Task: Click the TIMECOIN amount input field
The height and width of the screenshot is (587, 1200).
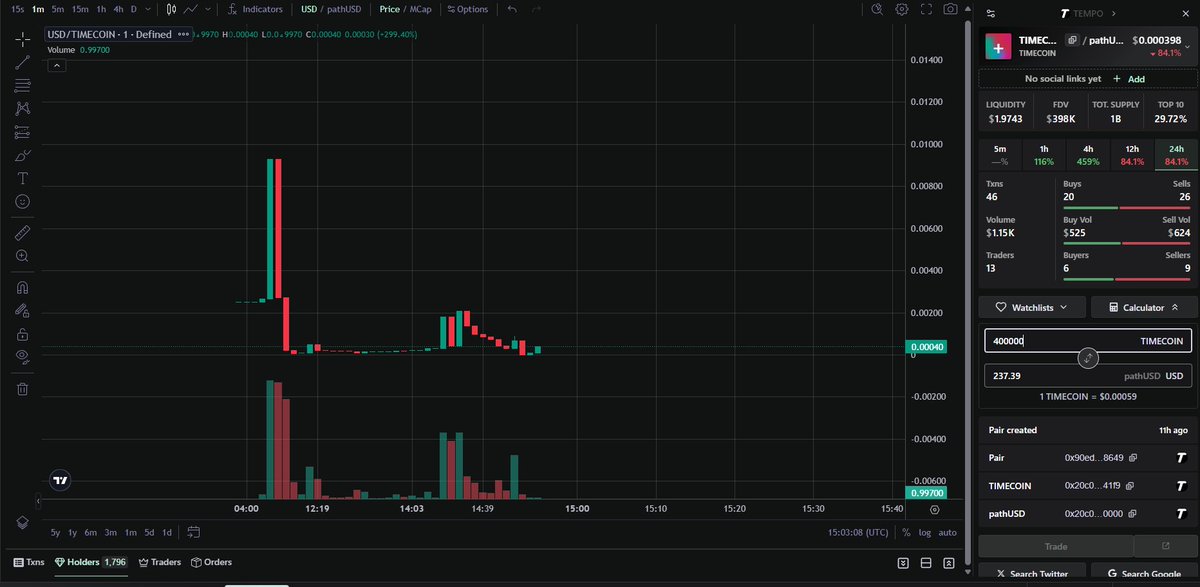Action: point(1088,340)
